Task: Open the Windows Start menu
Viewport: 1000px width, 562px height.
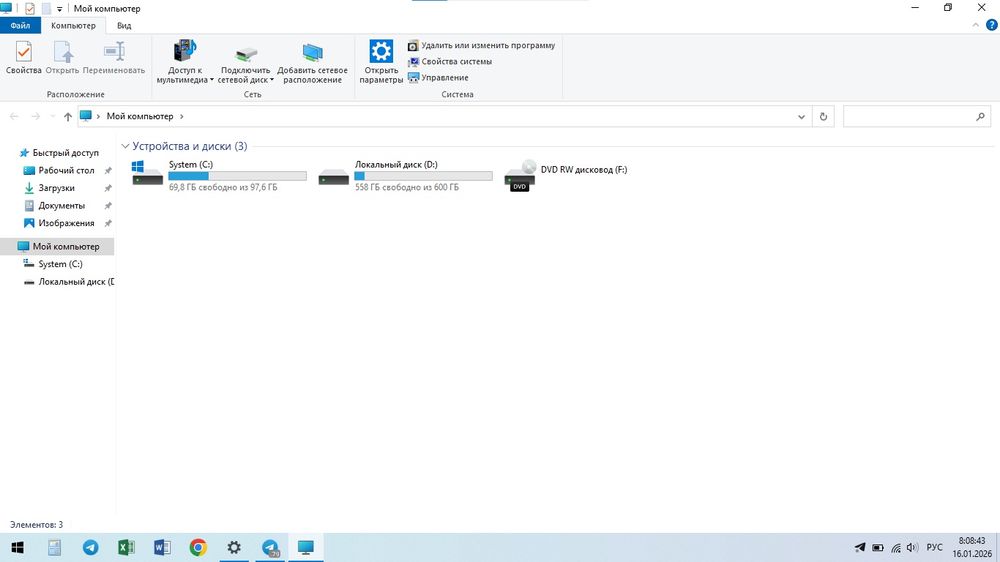Action: pyautogui.click(x=17, y=547)
